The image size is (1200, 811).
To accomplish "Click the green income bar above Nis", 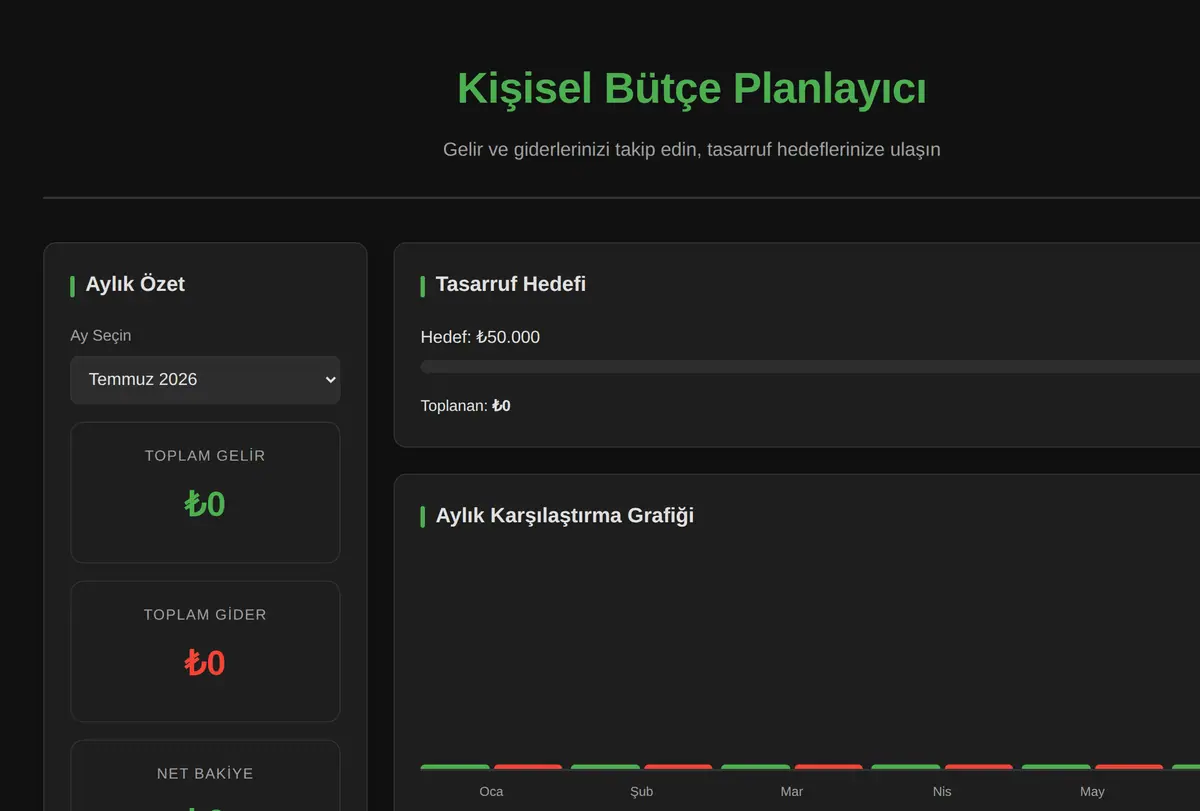I will [905, 767].
